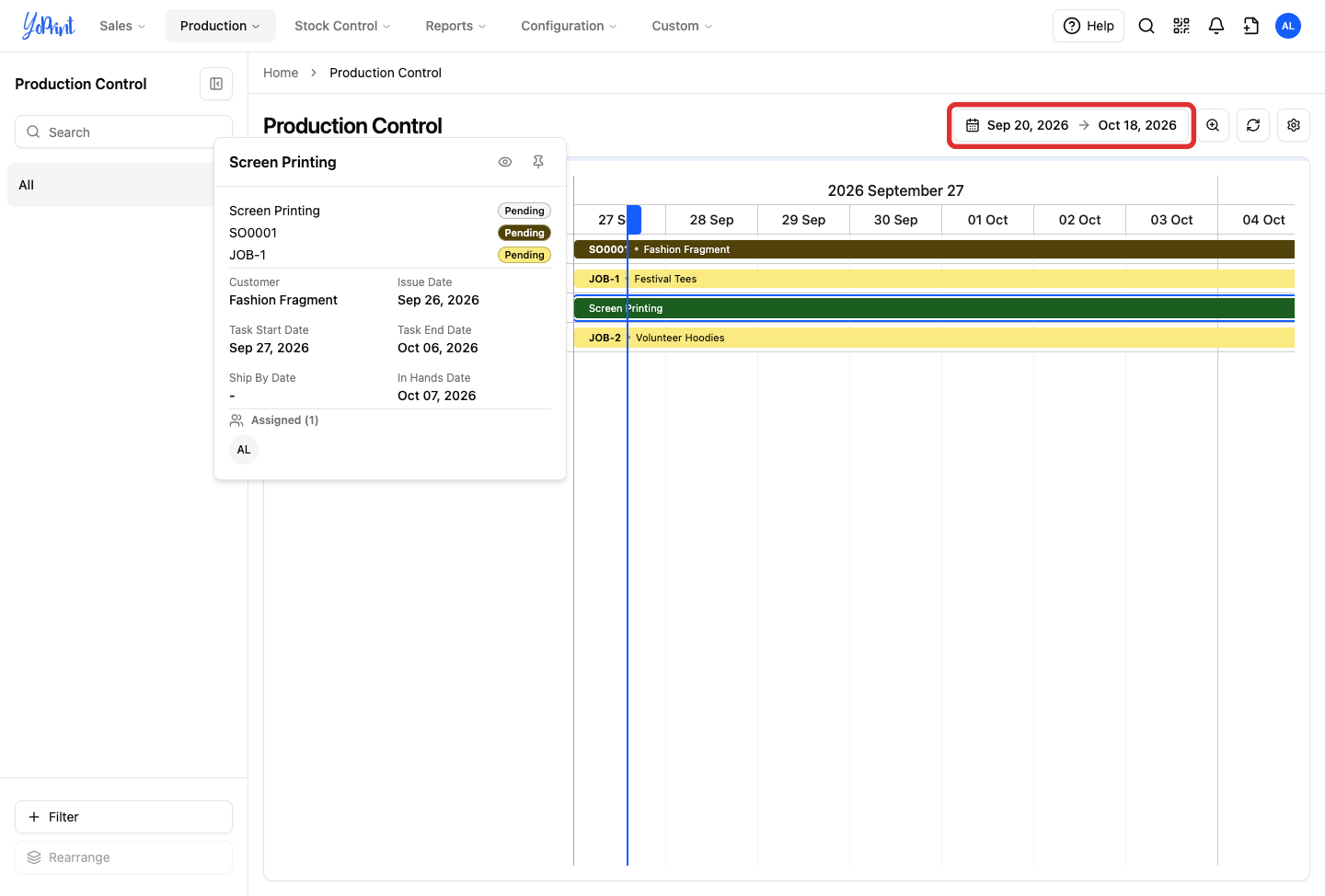
Task: Click the eye icon in Screen Printing card
Action: click(x=505, y=162)
